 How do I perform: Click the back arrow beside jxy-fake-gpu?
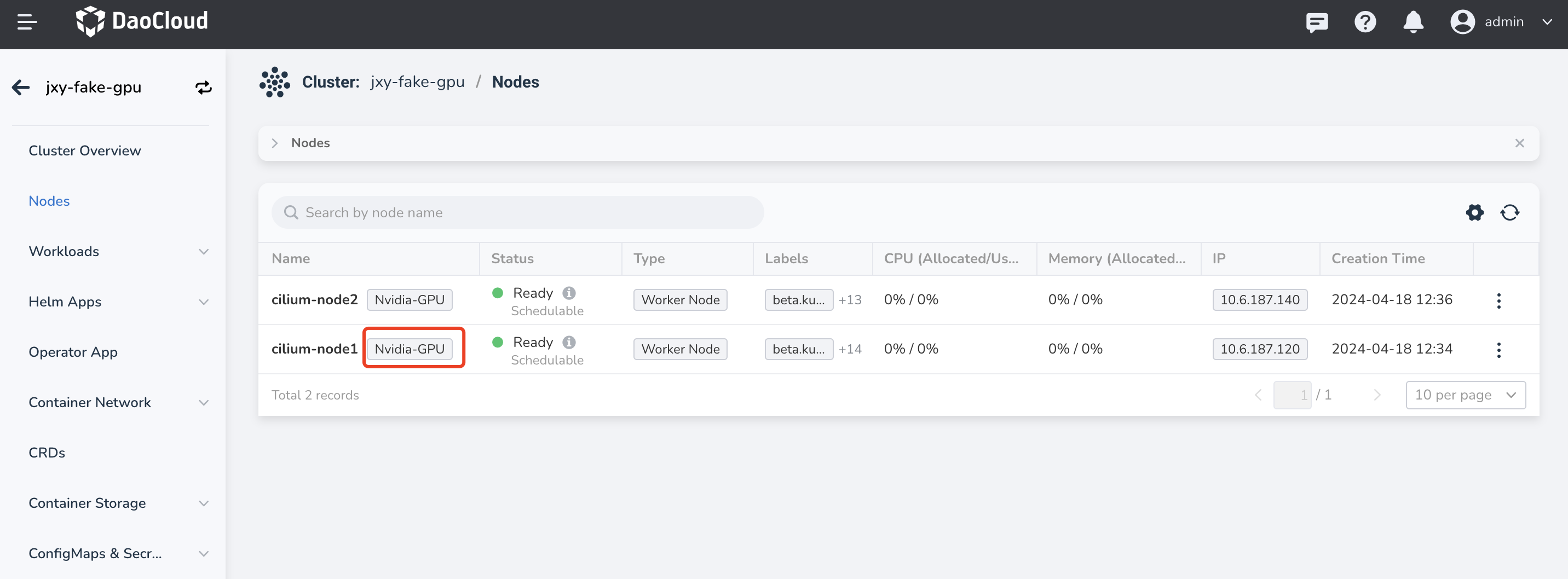coord(21,88)
